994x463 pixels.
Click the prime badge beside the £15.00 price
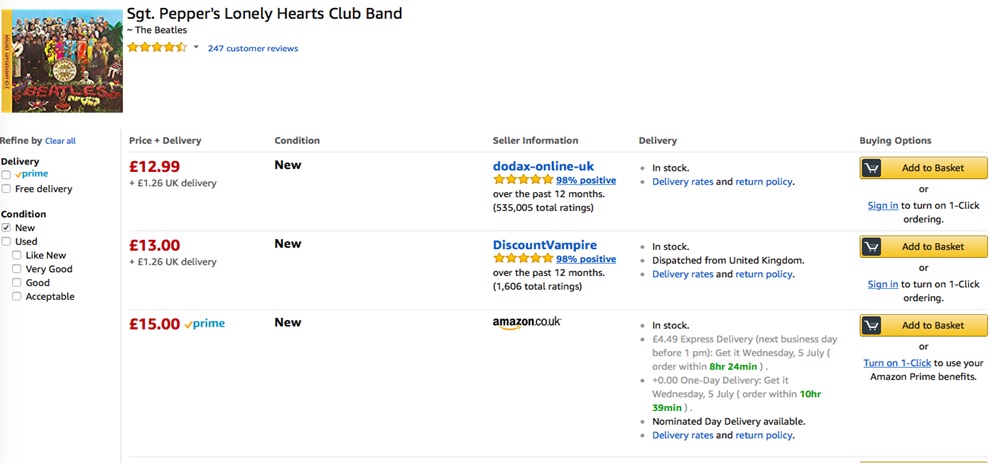coord(205,324)
